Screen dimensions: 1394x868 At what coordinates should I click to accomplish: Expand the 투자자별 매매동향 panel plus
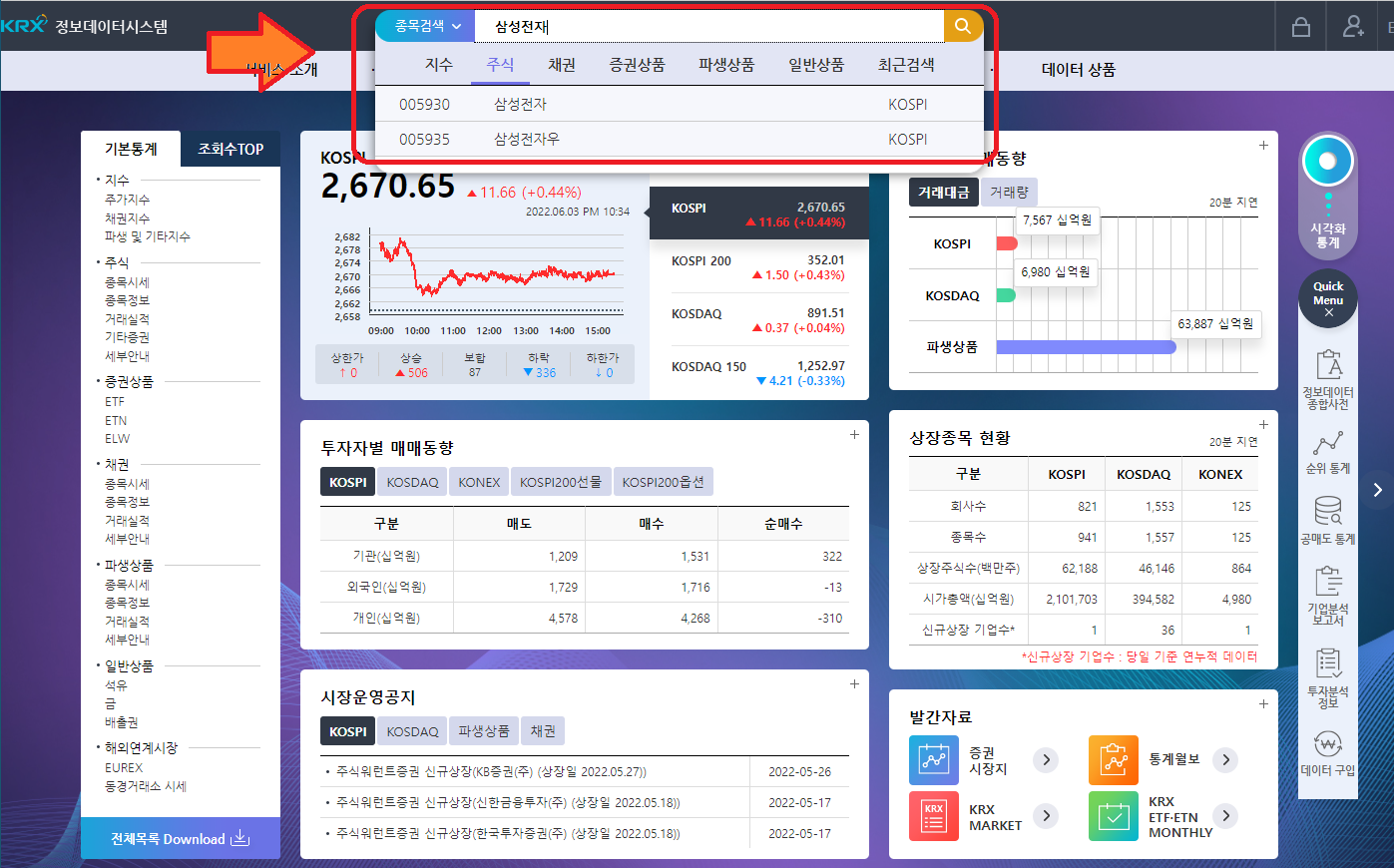[x=854, y=434]
